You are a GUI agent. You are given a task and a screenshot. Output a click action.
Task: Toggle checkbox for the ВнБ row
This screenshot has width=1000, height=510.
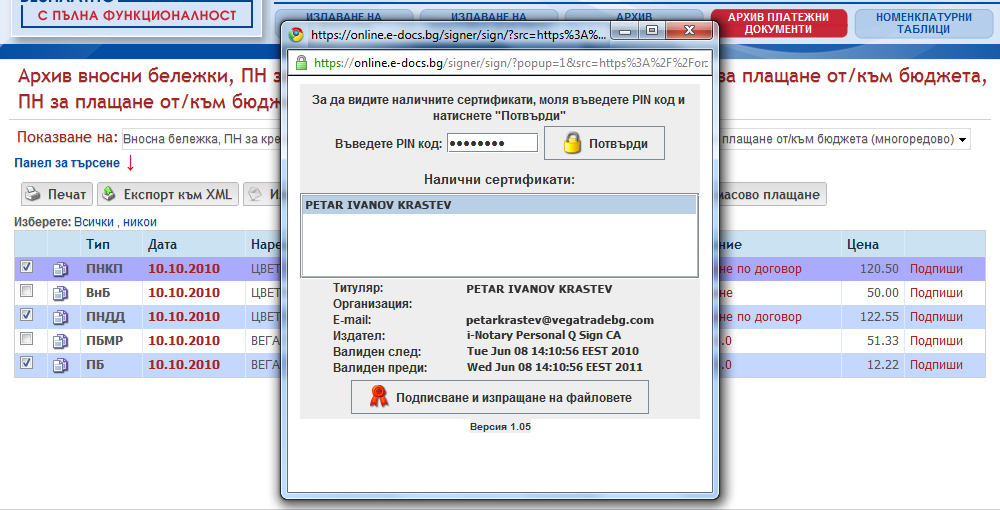26,291
